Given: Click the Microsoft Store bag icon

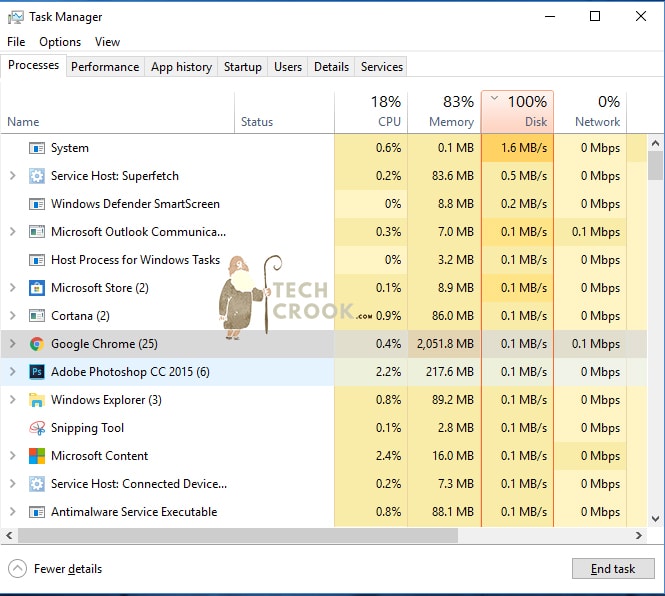Looking at the screenshot, I should (37, 288).
